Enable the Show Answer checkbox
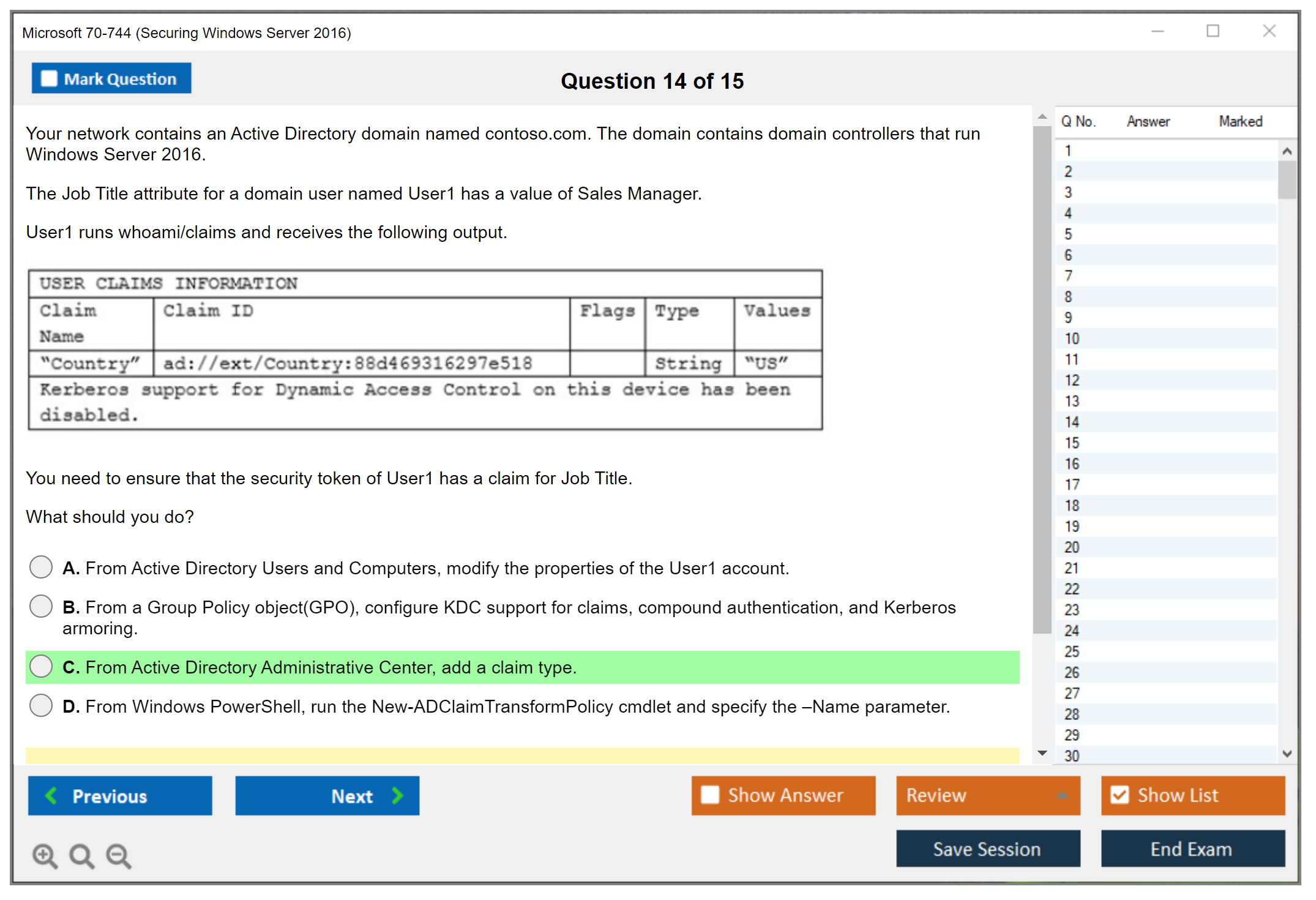 [x=710, y=795]
